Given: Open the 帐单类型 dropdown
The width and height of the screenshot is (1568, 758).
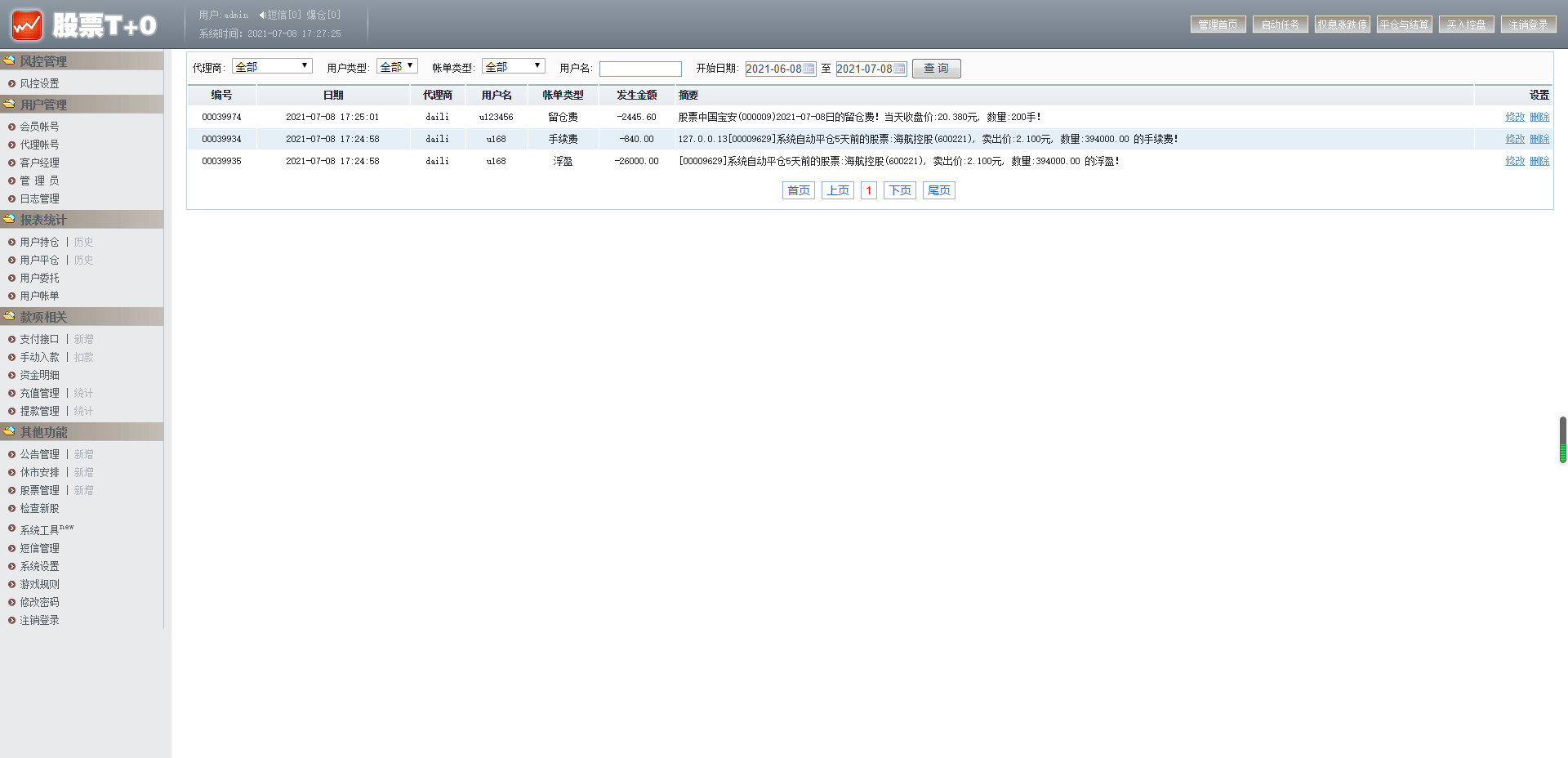Looking at the screenshot, I should point(513,66).
